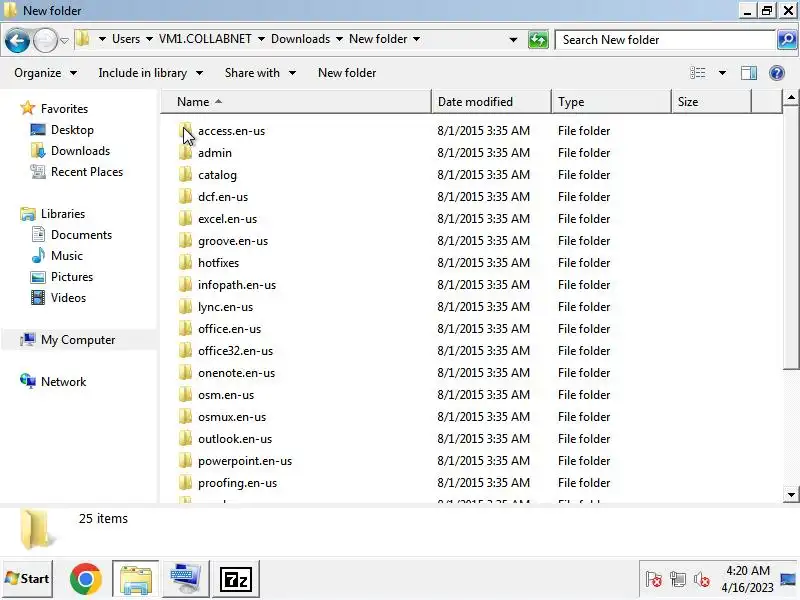The image size is (800, 600).
Task: Click Downloads in the address path
Action: (301, 39)
